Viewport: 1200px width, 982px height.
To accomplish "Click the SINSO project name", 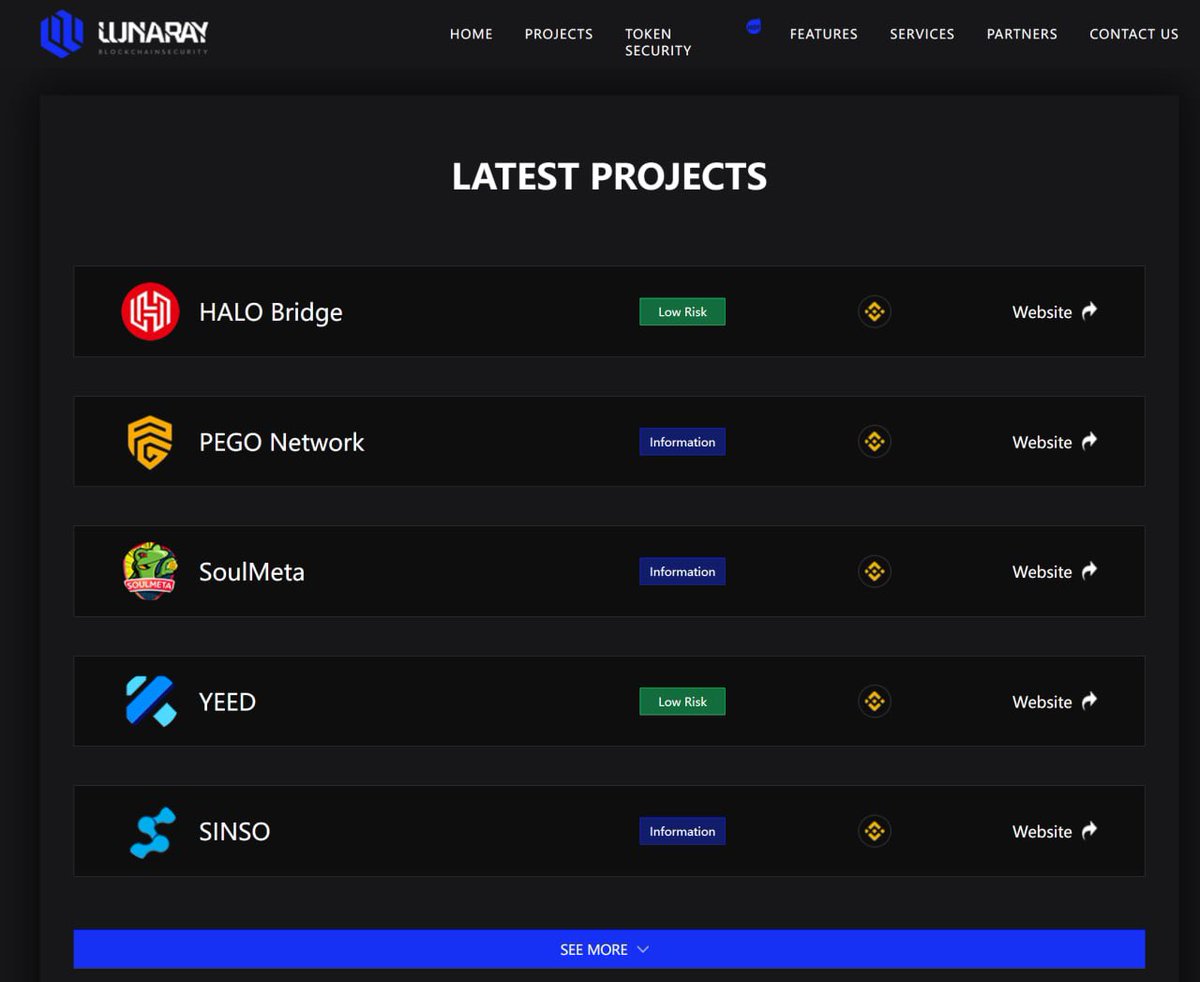I will pyautogui.click(x=235, y=832).
